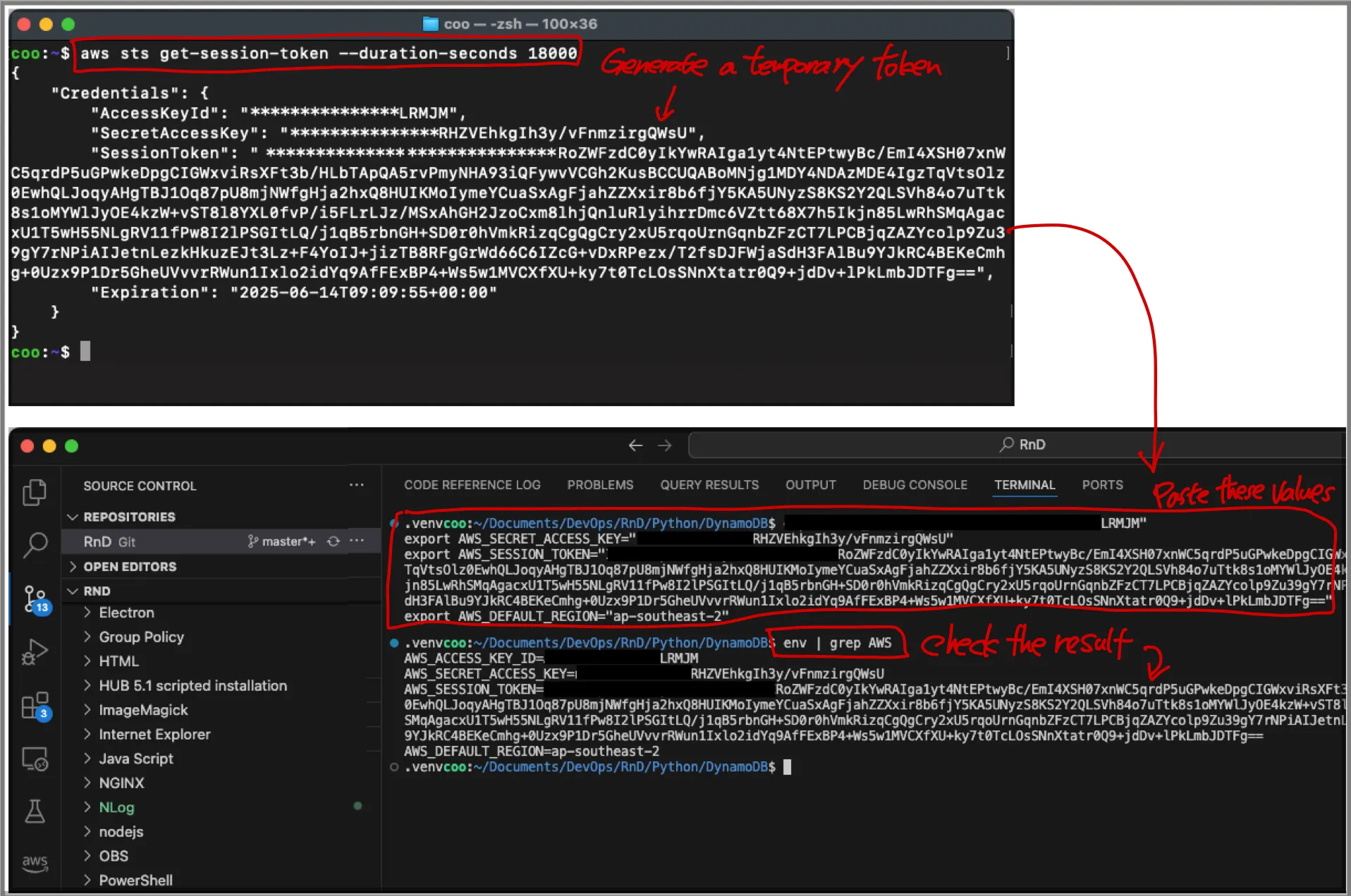Collapse the REPOSITORIES section
The width and height of the screenshot is (1351, 896).
73,517
